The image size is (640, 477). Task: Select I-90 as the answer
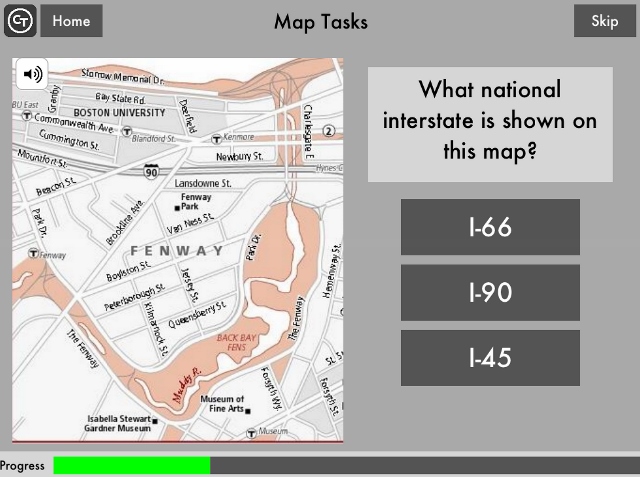pyautogui.click(x=490, y=292)
